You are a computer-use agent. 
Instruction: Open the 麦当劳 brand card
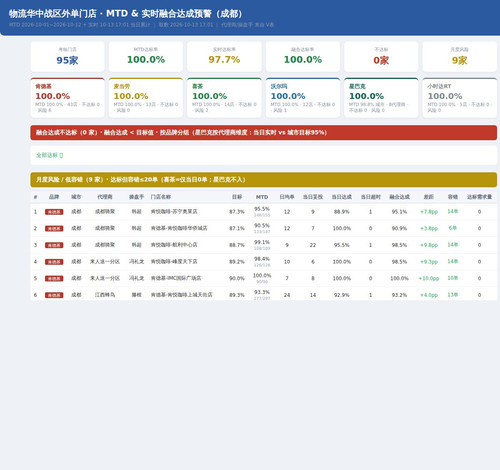pyautogui.click(x=146, y=98)
